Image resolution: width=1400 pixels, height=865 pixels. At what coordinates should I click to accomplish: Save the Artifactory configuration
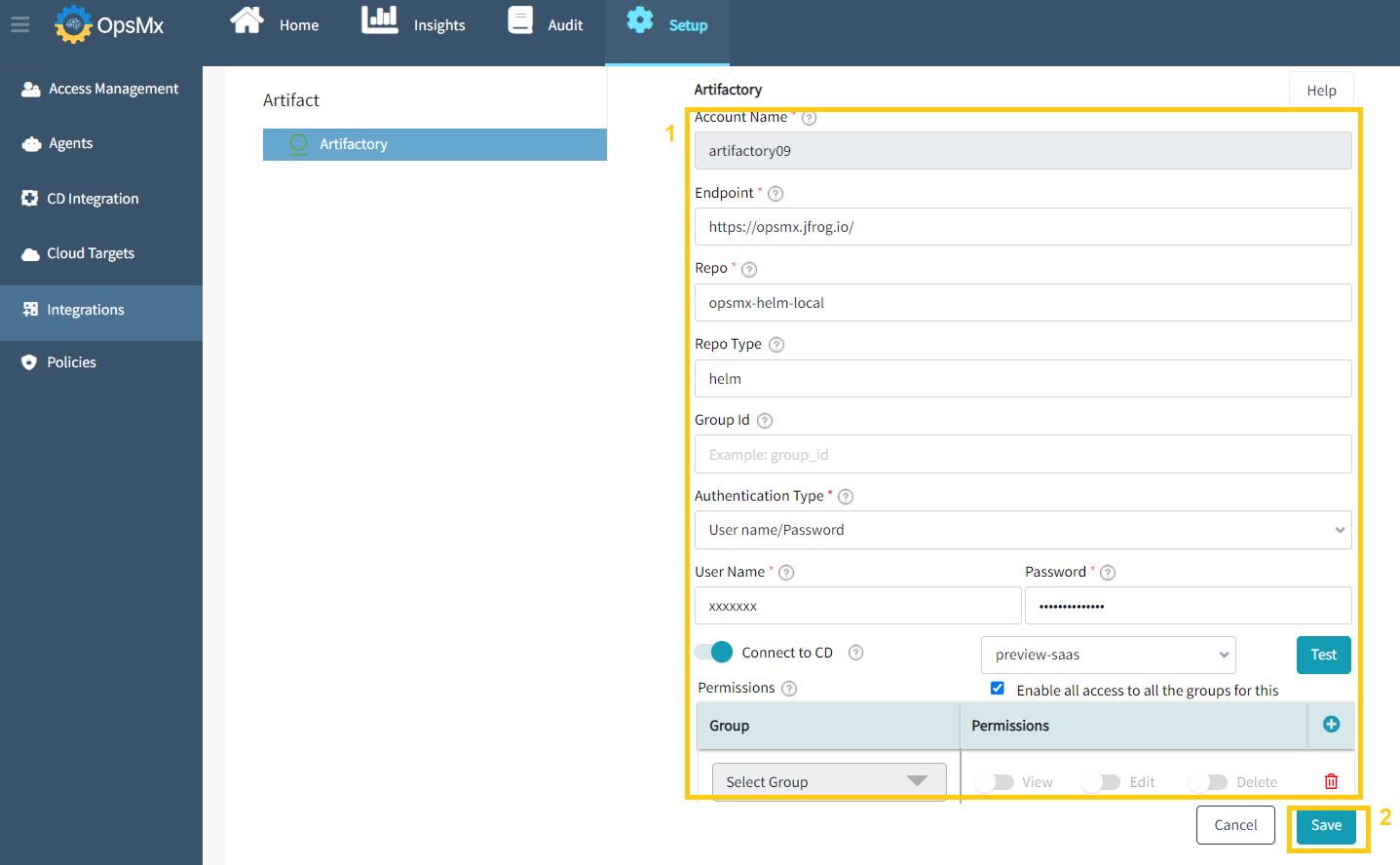(x=1327, y=824)
